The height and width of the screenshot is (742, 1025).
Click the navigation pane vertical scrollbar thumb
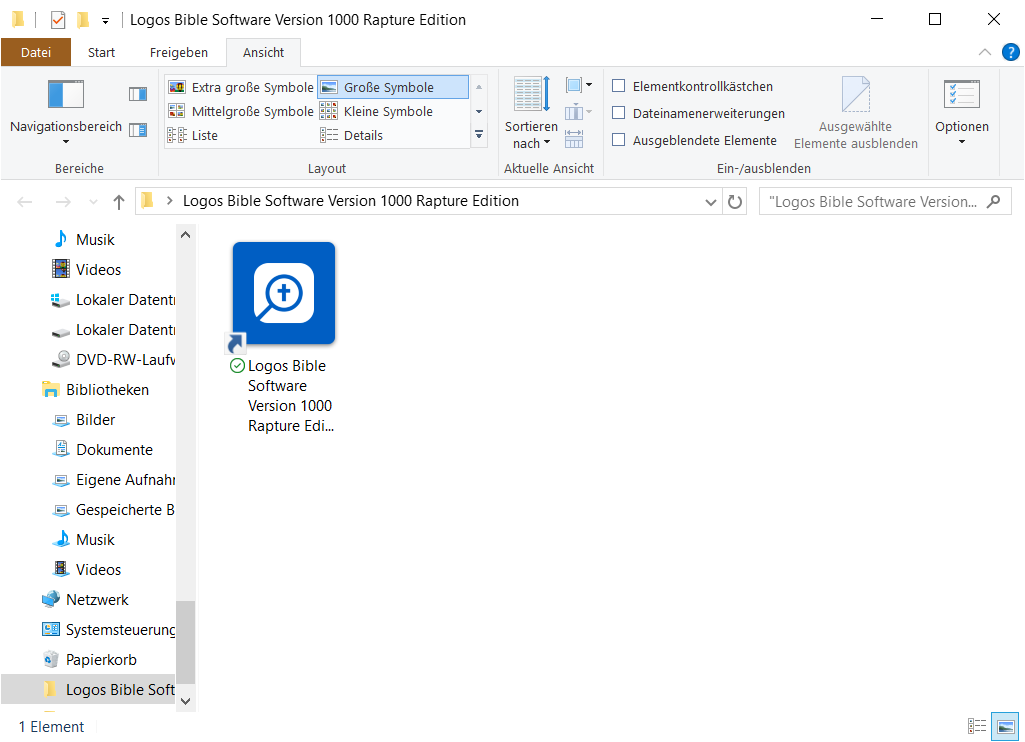(x=185, y=640)
